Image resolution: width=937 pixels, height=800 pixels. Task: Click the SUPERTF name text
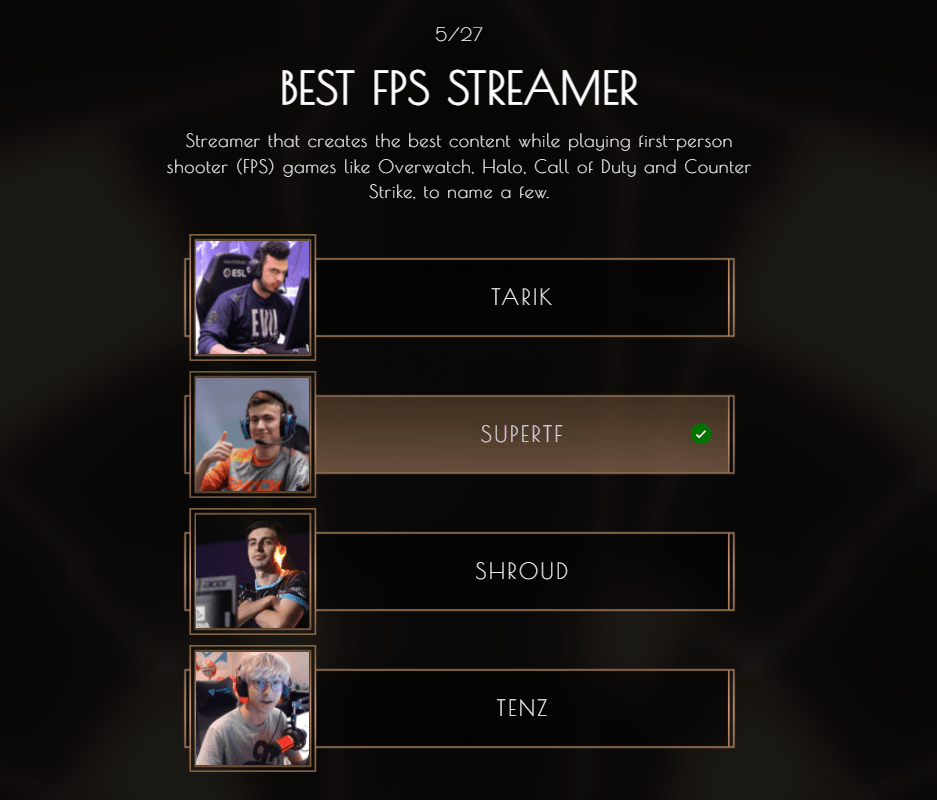522,434
